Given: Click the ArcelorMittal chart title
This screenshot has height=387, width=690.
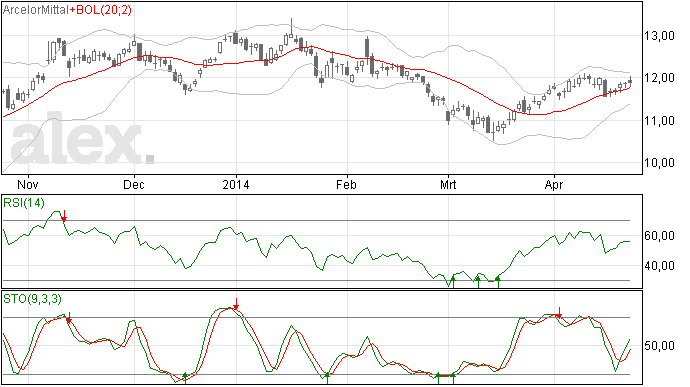Looking at the screenshot, I should pyautogui.click(x=36, y=10).
